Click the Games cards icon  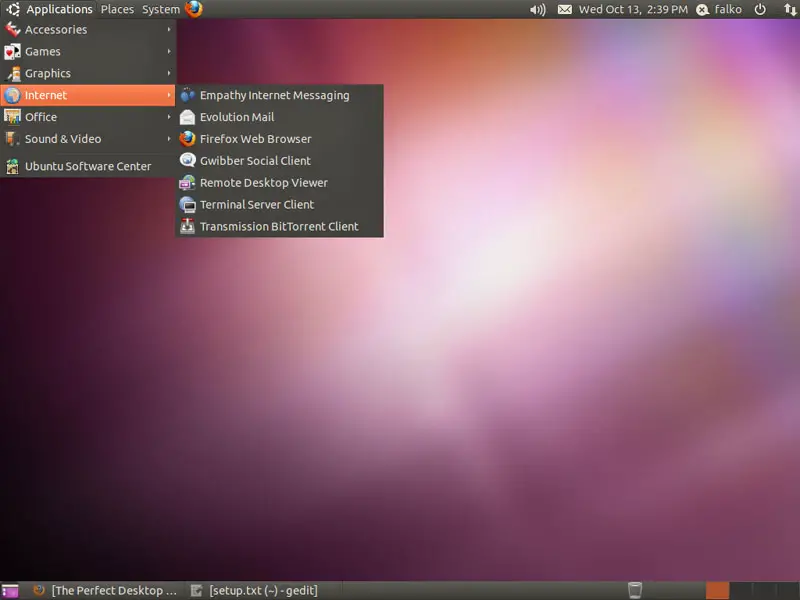point(12,52)
